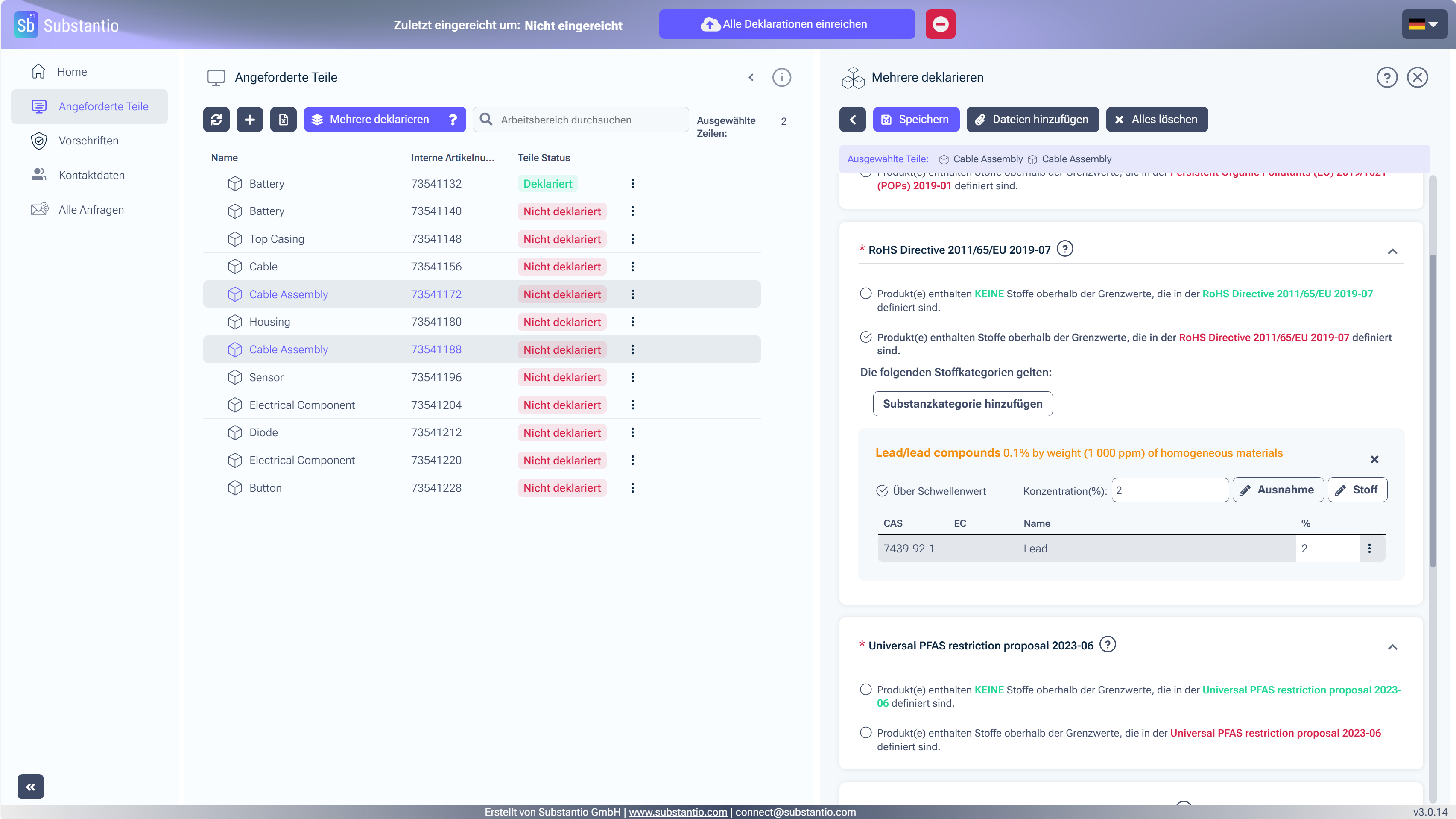Remove the Lead/lead compounds category with X
Image resolution: width=1456 pixels, height=819 pixels.
tap(1374, 459)
